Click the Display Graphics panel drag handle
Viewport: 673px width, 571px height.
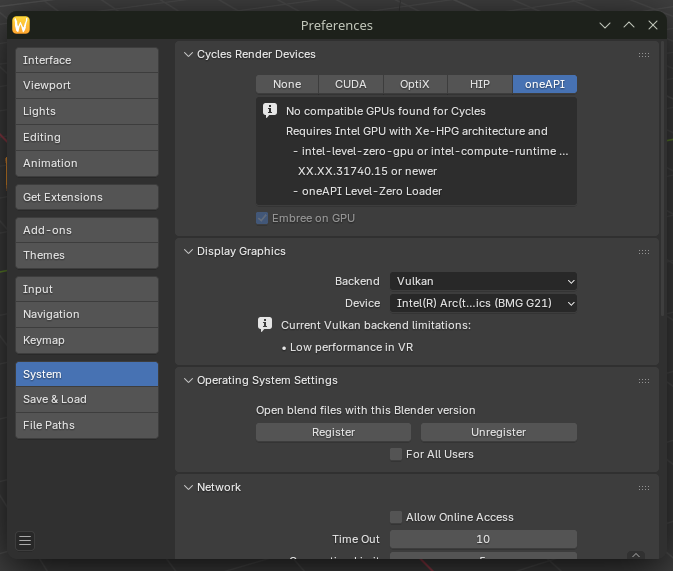644,252
